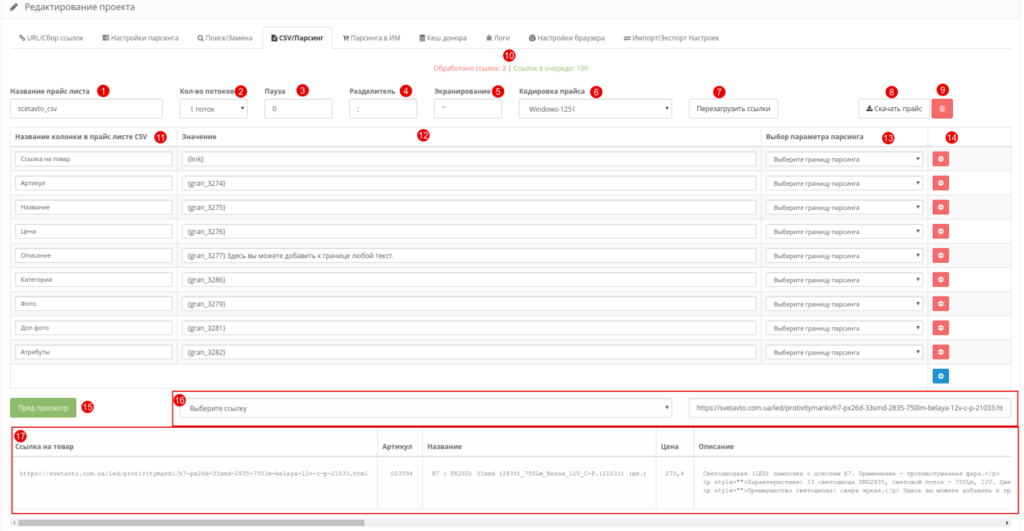Click the horizontal scrollbar below the preview
The width and height of the screenshot is (1024, 531).
pos(191,523)
